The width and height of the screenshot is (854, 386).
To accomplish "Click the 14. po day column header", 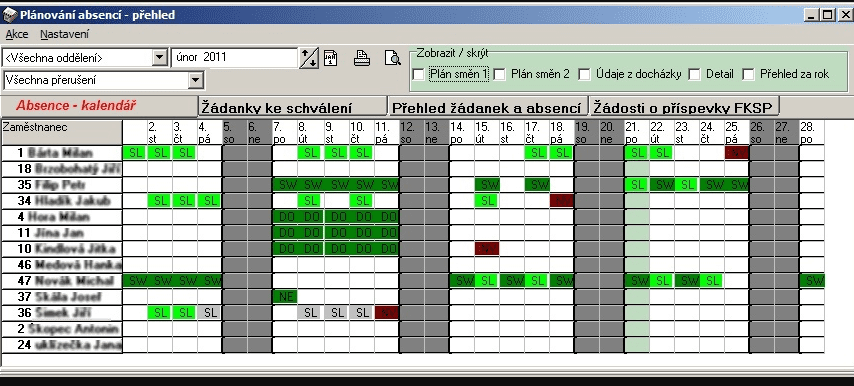I will pyautogui.click(x=461, y=132).
